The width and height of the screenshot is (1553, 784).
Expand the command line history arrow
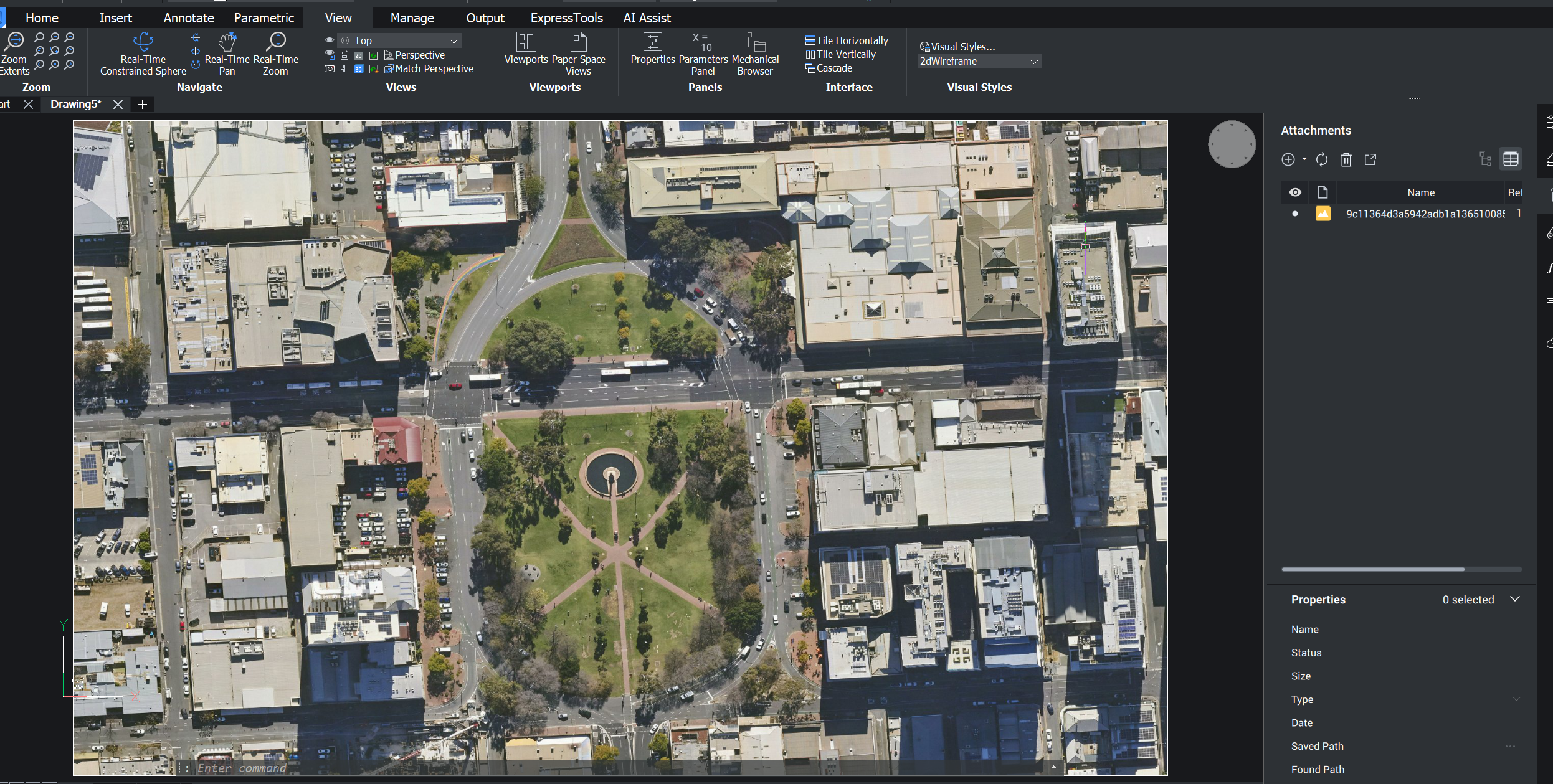tap(1053, 767)
